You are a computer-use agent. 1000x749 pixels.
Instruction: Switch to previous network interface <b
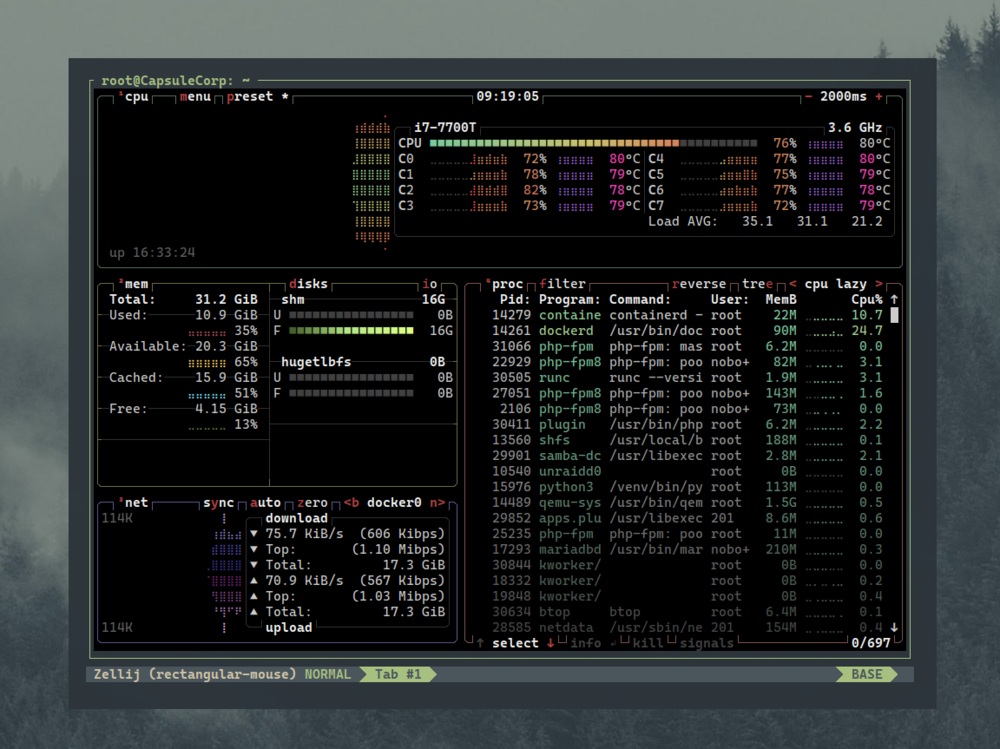(x=351, y=503)
